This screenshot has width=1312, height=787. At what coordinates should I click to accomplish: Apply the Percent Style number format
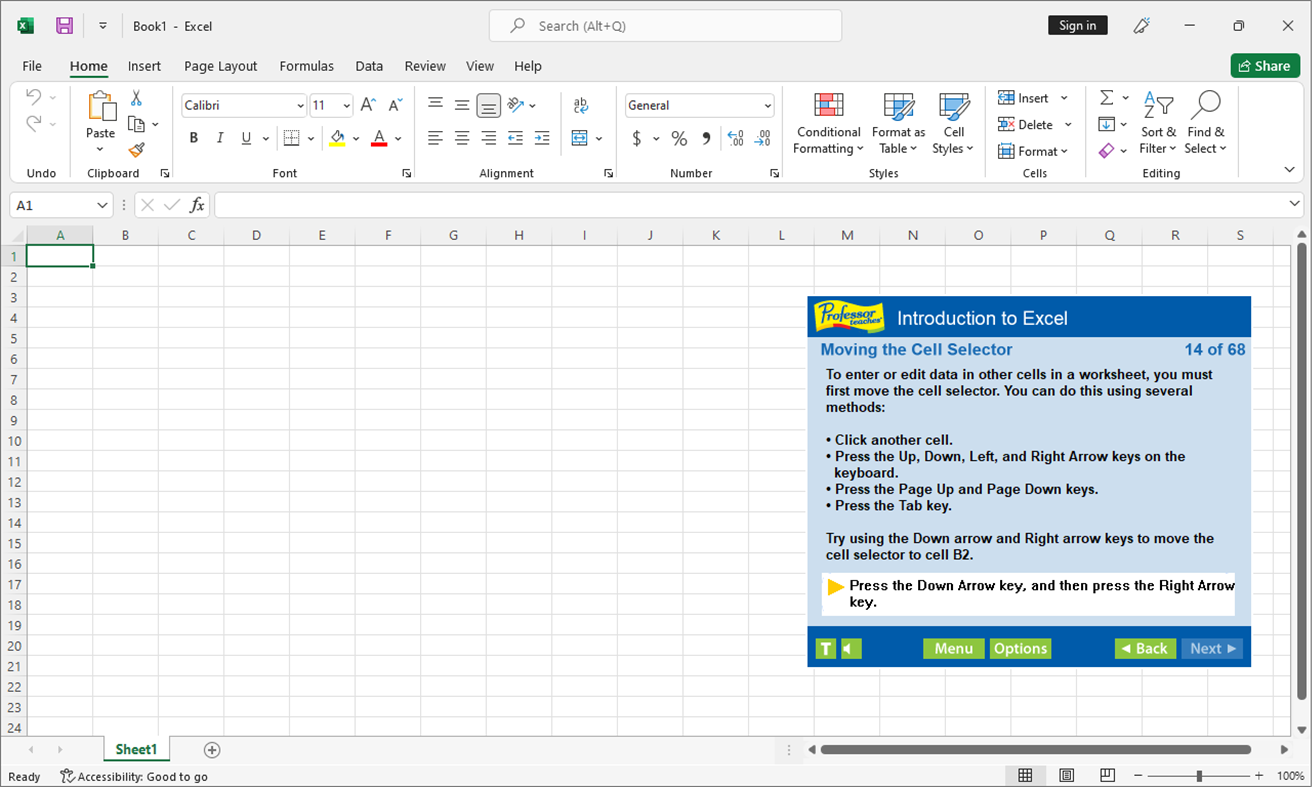pos(679,138)
